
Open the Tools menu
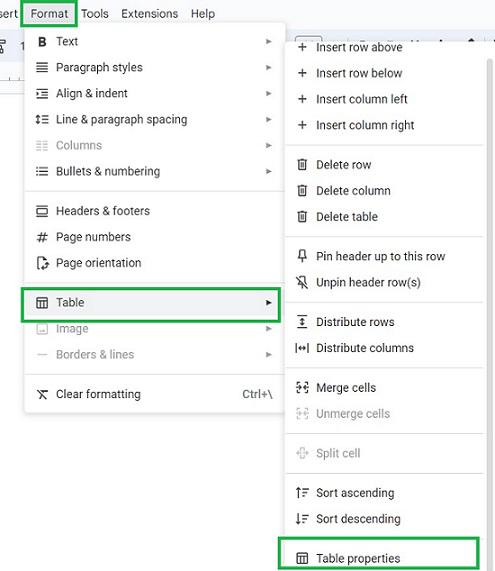pos(95,14)
